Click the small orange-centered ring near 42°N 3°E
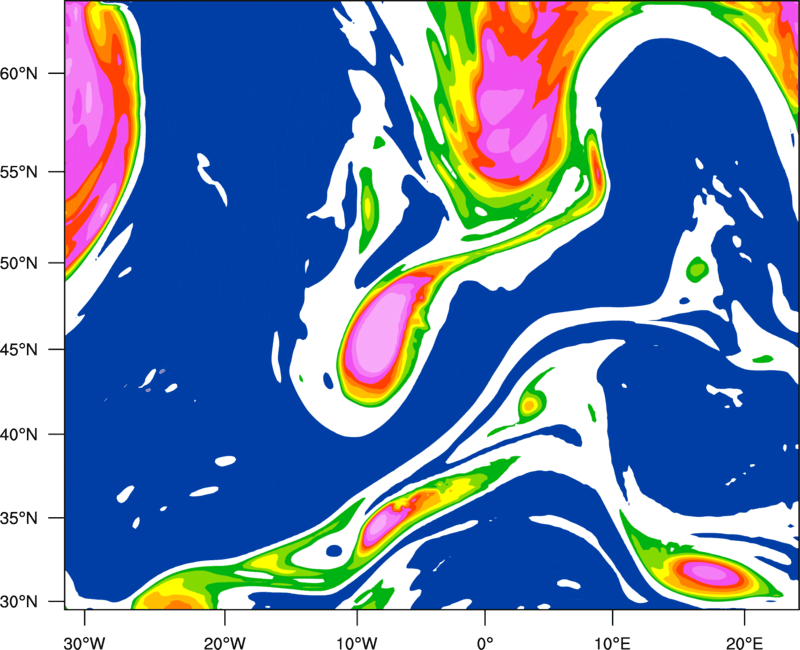This screenshot has width=800, height=650. click(x=530, y=406)
